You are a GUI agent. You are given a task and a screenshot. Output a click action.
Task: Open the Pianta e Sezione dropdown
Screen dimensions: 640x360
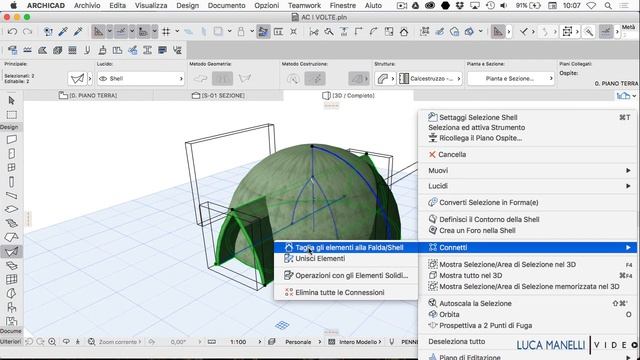[x=510, y=78]
